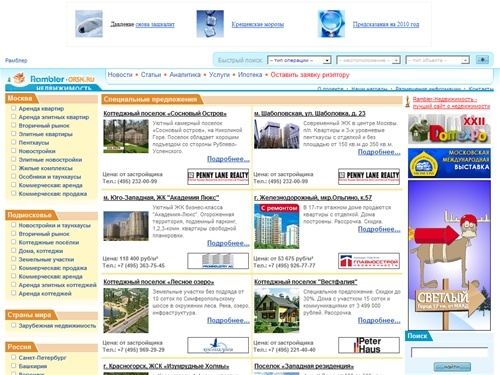This screenshot has width=500, height=375.
Task: Click the Поиск text input field
Action: point(449,352)
